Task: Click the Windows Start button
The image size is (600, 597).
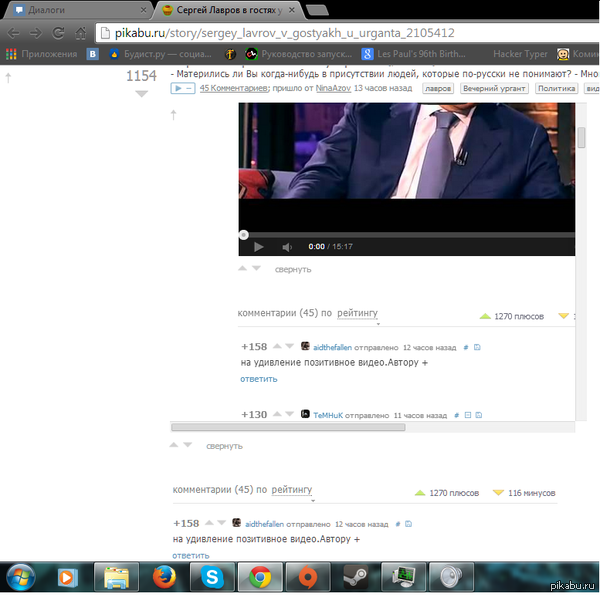Action: (x=22, y=577)
